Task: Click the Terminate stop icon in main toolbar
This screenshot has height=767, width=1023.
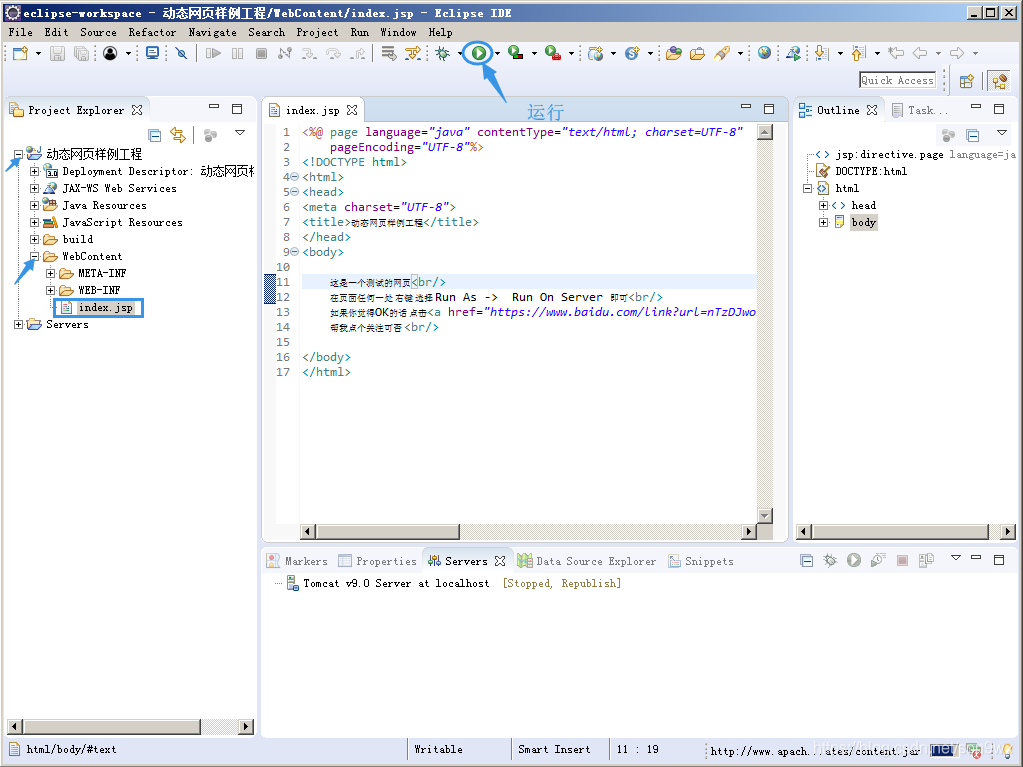Action: [261, 53]
